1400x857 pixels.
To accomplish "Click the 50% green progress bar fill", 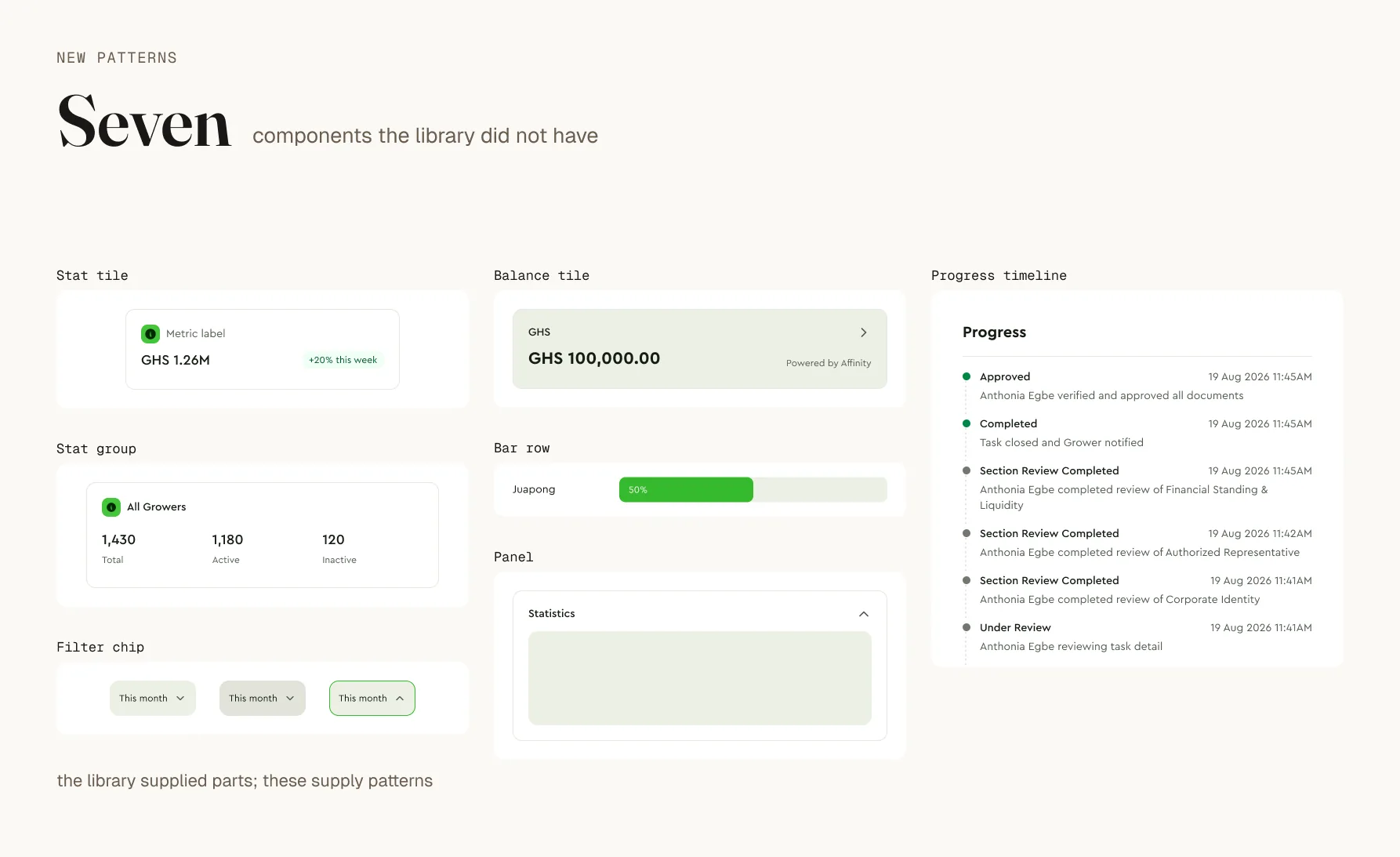I will click(686, 489).
